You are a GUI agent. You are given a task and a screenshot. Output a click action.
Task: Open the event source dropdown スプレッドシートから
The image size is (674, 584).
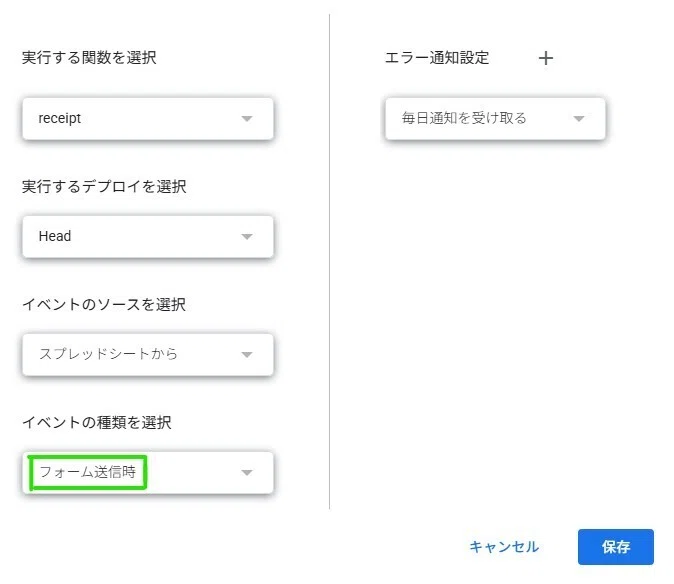point(148,355)
